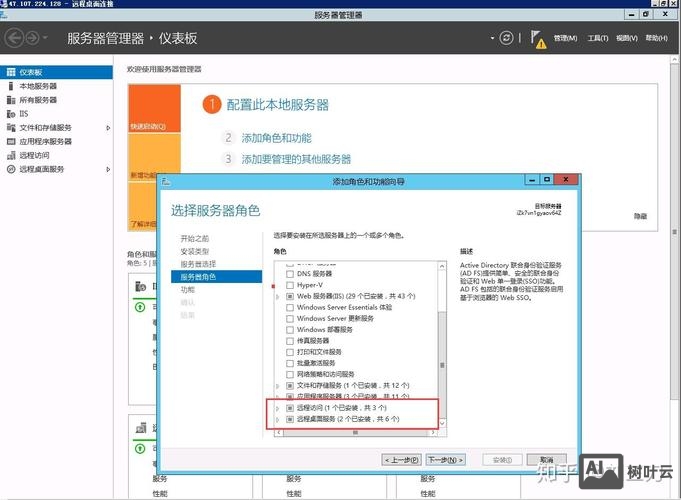Click the 隐藏 link in welcome panel
681x500 pixels.
640,216
